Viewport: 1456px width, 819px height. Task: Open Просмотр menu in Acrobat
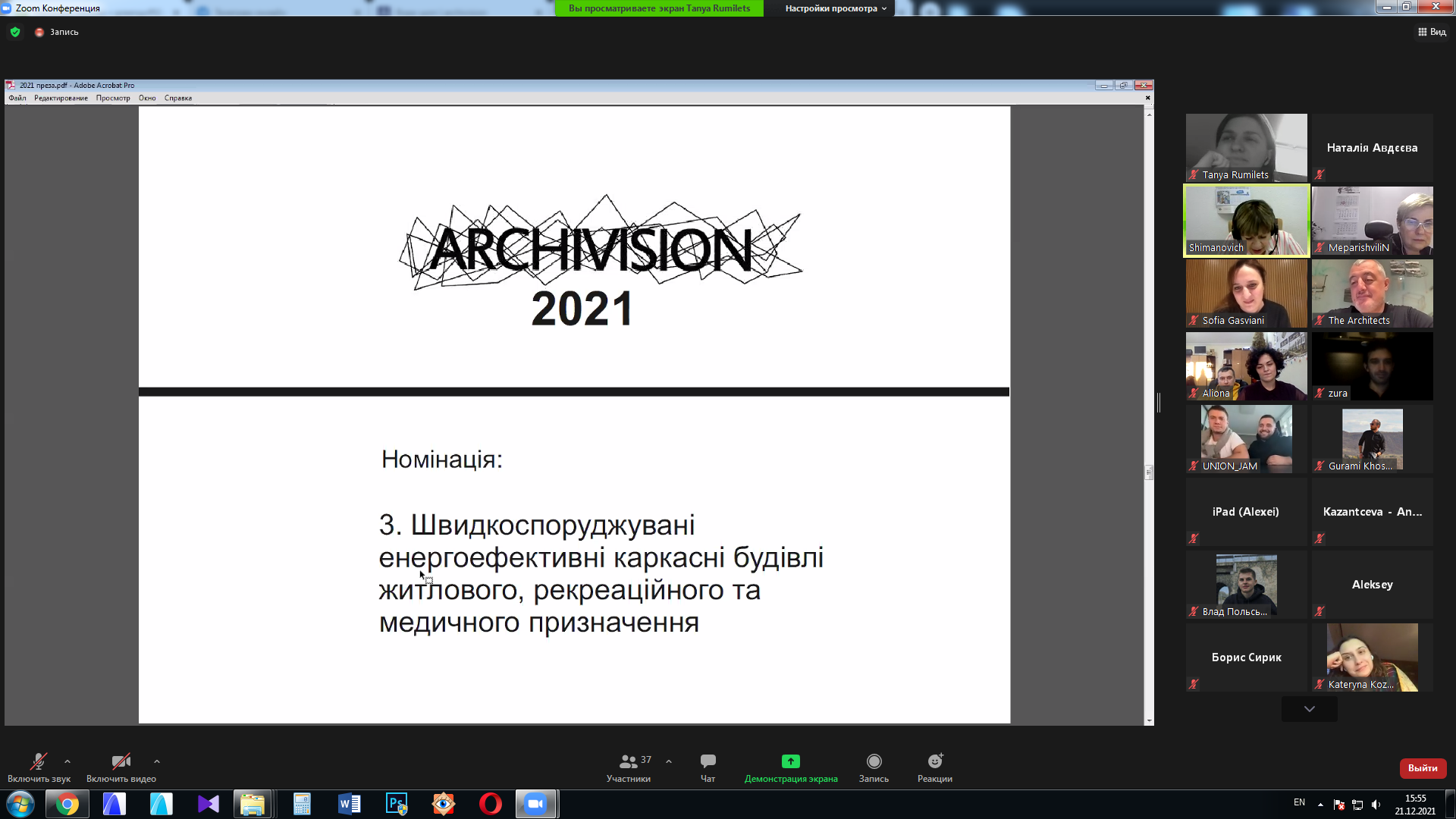113,98
